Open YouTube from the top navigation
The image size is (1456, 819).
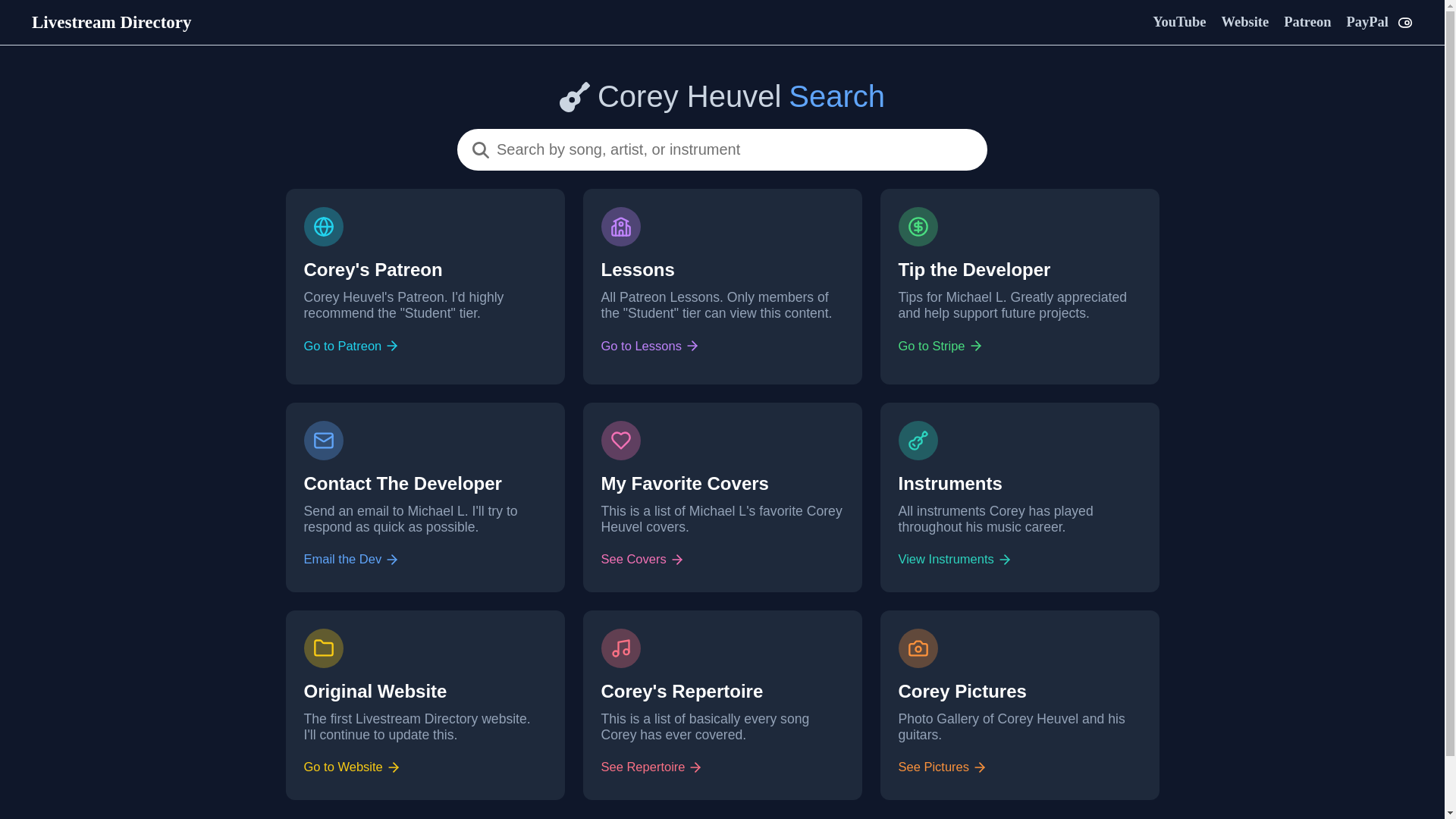coord(1179,22)
